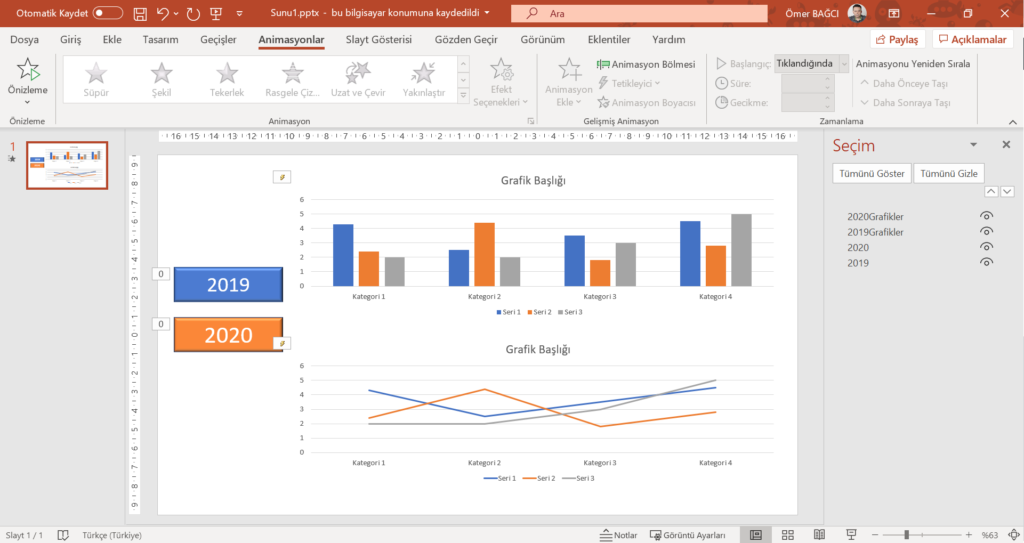Open file location dropdown next to filename

coord(487,13)
